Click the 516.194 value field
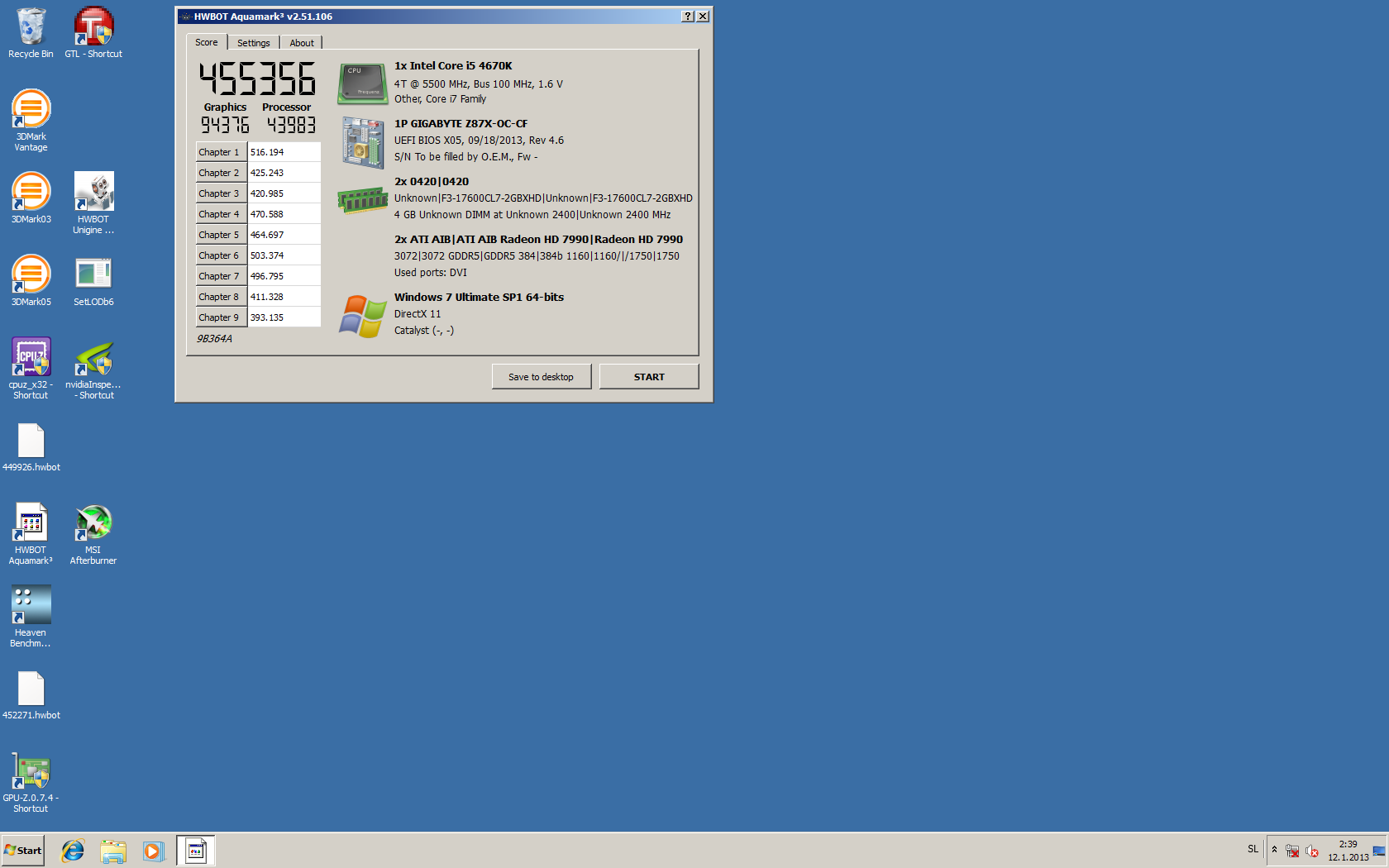The height and width of the screenshot is (868, 1389). (x=284, y=152)
